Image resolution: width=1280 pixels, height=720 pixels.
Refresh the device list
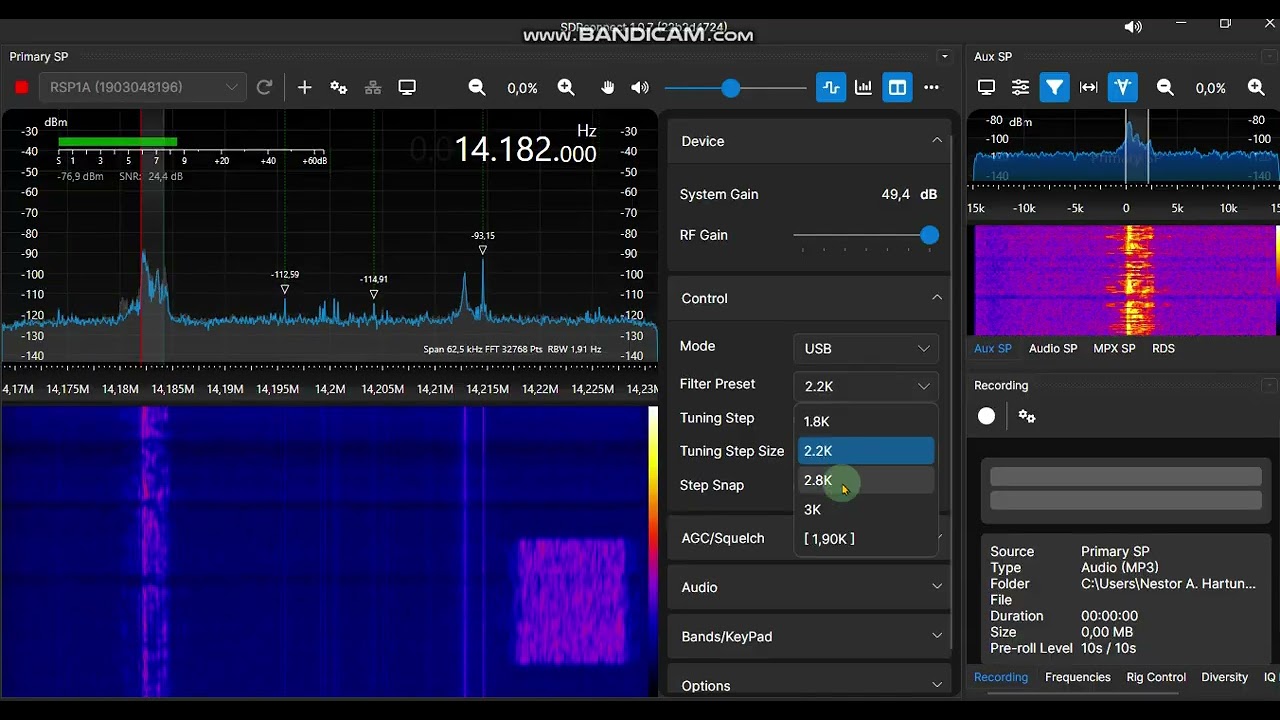tap(264, 88)
